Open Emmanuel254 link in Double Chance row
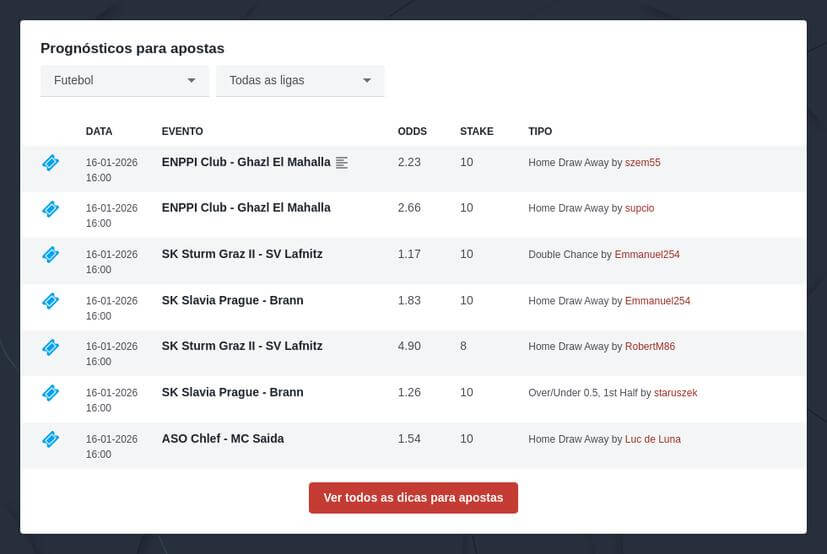 (x=647, y=255)
